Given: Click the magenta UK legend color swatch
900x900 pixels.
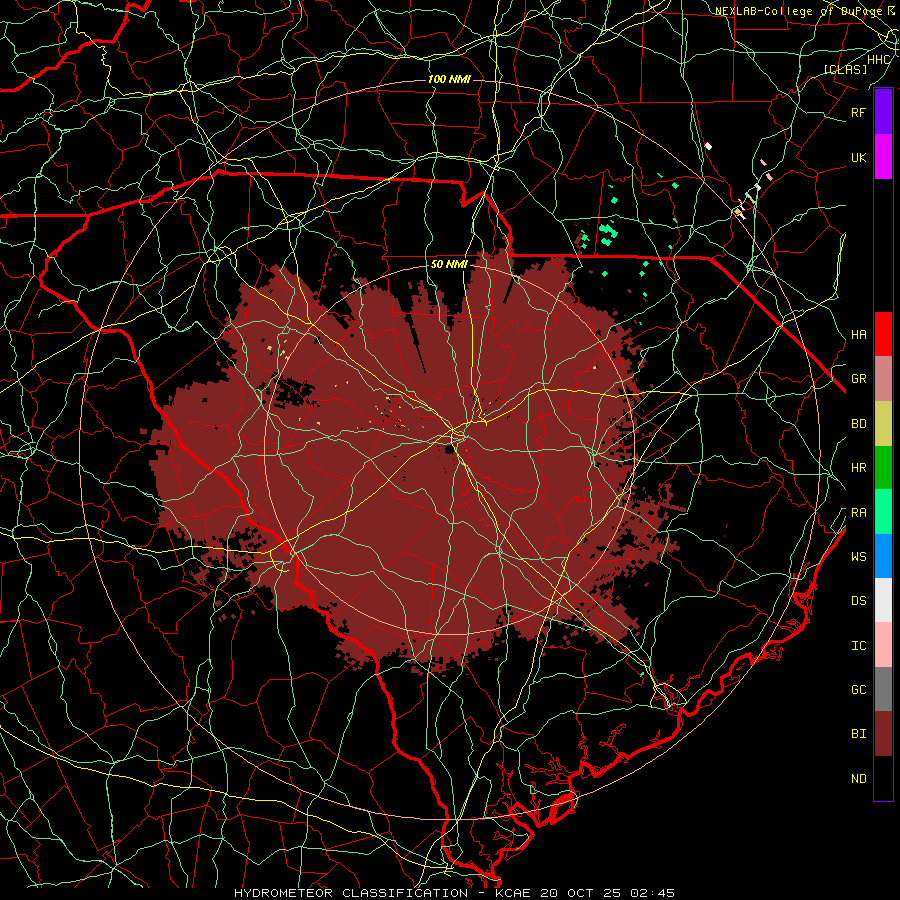Looking at the screenshot, I should click(x=883, y=157).
